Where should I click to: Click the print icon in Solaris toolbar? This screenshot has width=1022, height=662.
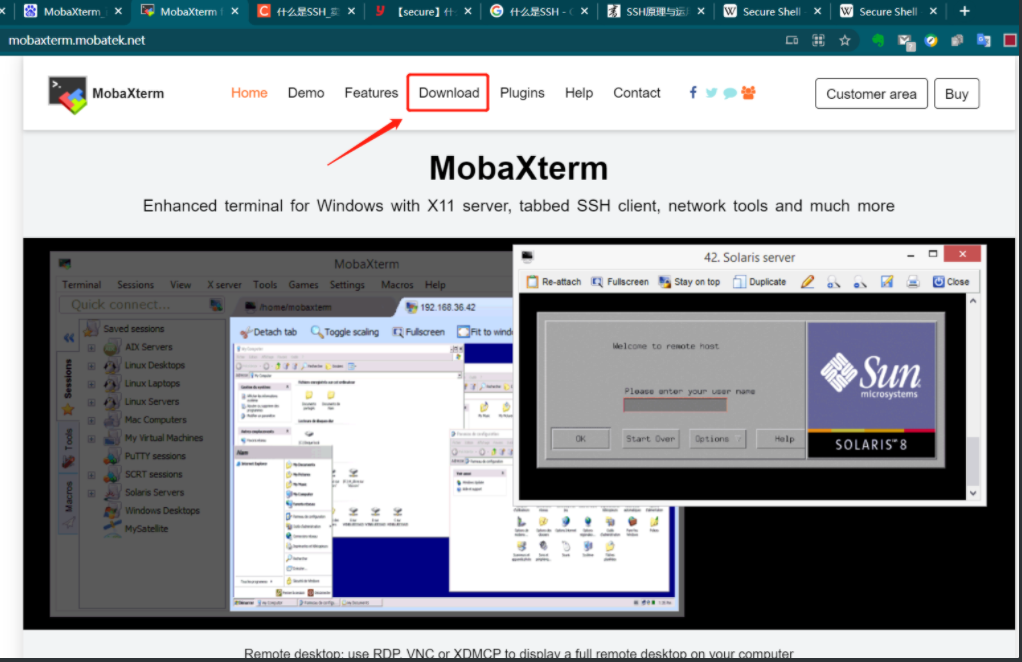pyautogui.click(x=910, y=281)
